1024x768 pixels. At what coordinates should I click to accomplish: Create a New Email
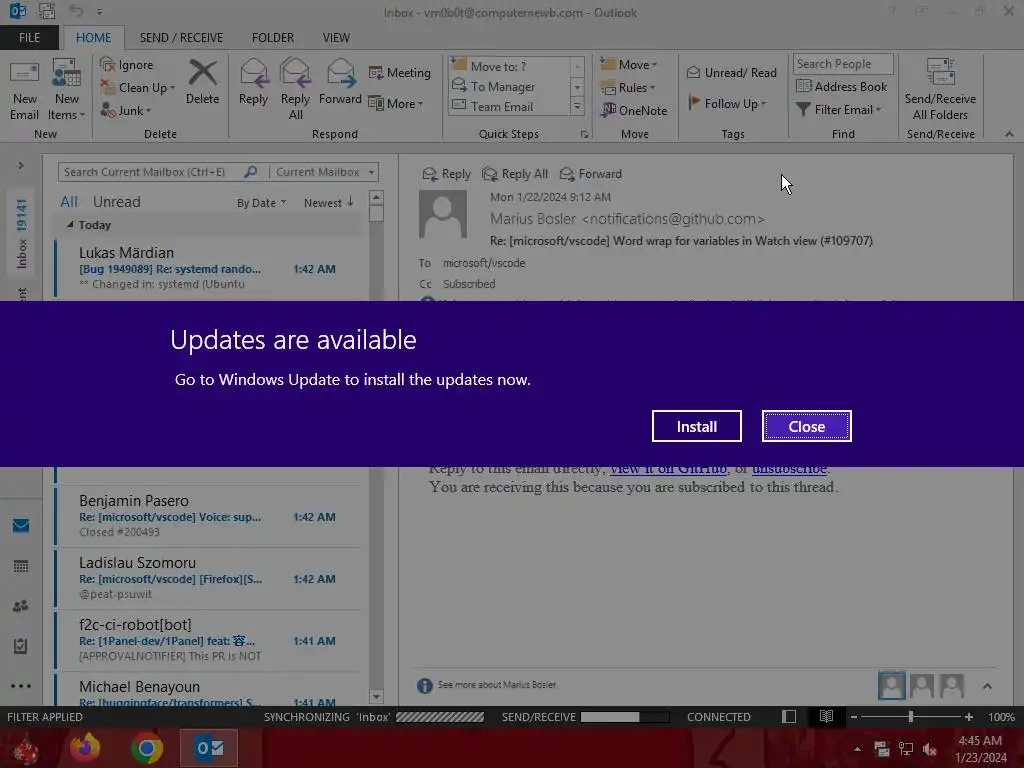pyautogui.click(x=24, y=91)
